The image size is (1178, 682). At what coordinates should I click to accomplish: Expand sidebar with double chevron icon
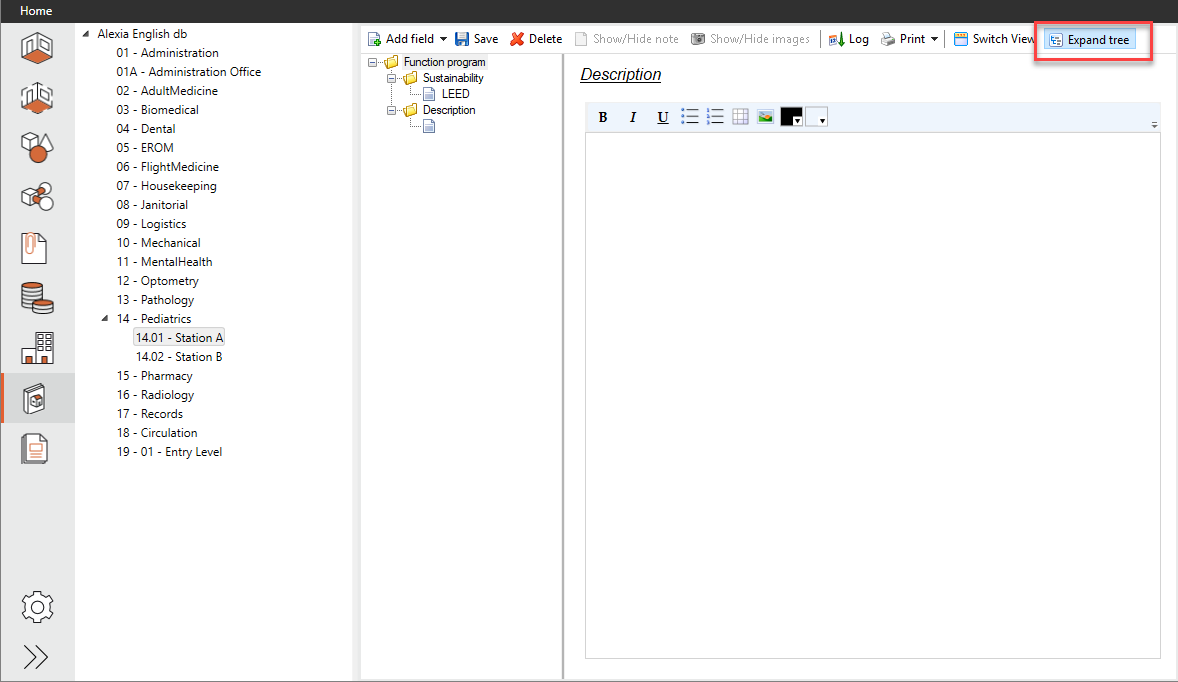tap(36, 656)
